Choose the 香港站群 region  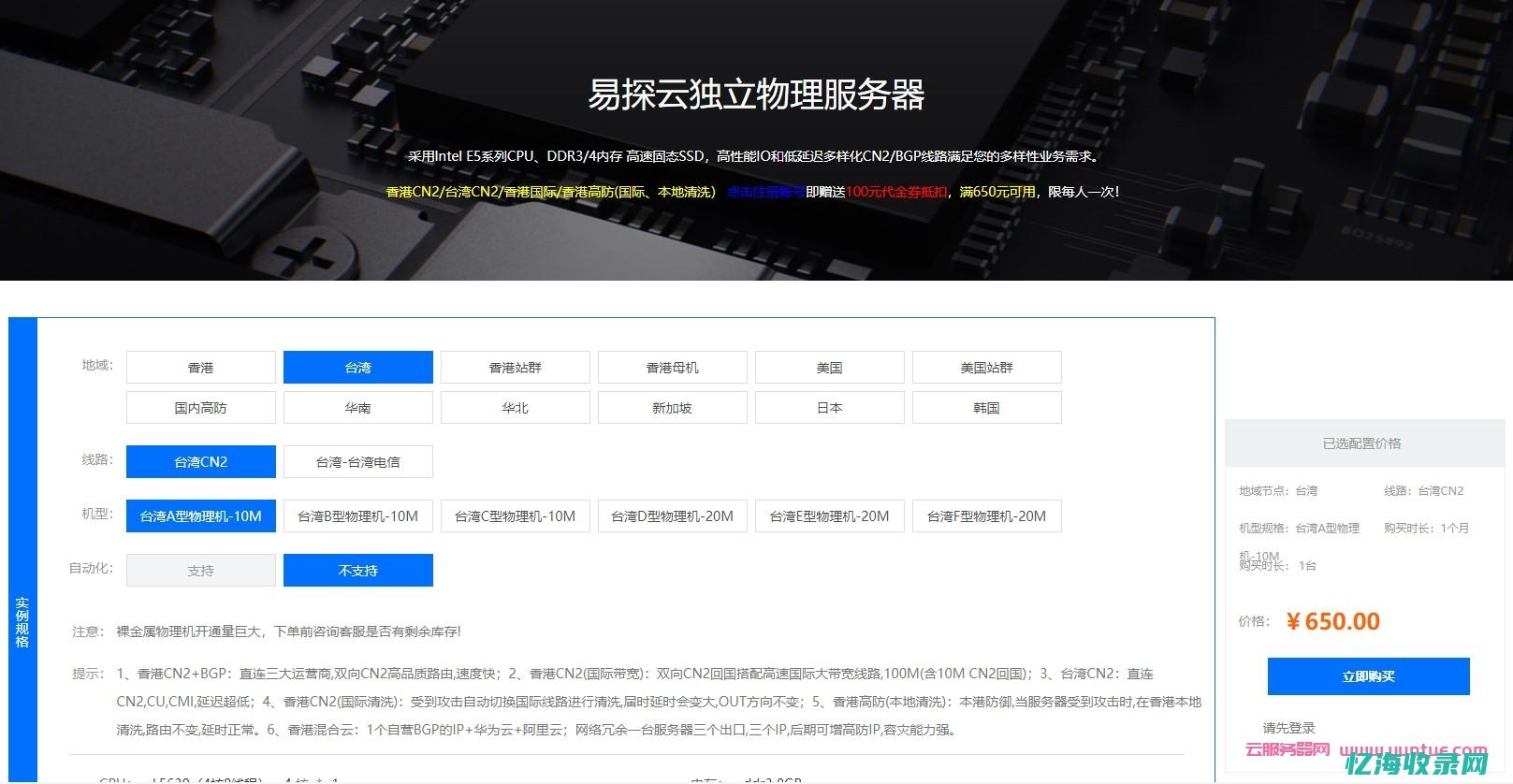click(x=516, y=368)
